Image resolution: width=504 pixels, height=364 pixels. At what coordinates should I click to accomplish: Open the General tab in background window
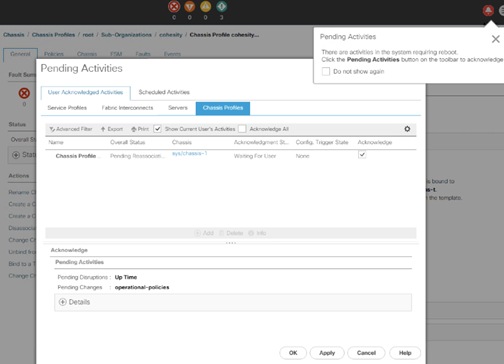click(x=20, y=54)
